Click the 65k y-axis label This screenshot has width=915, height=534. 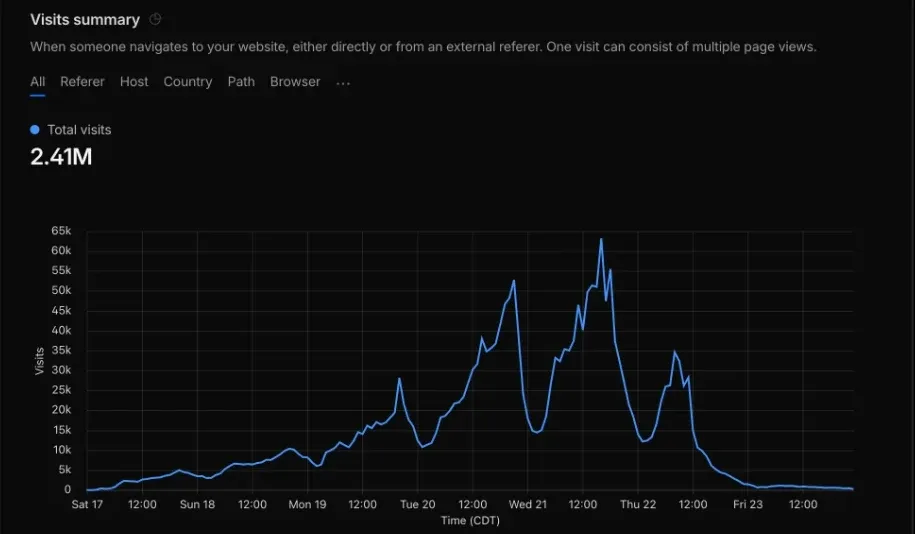click(61, 231)
